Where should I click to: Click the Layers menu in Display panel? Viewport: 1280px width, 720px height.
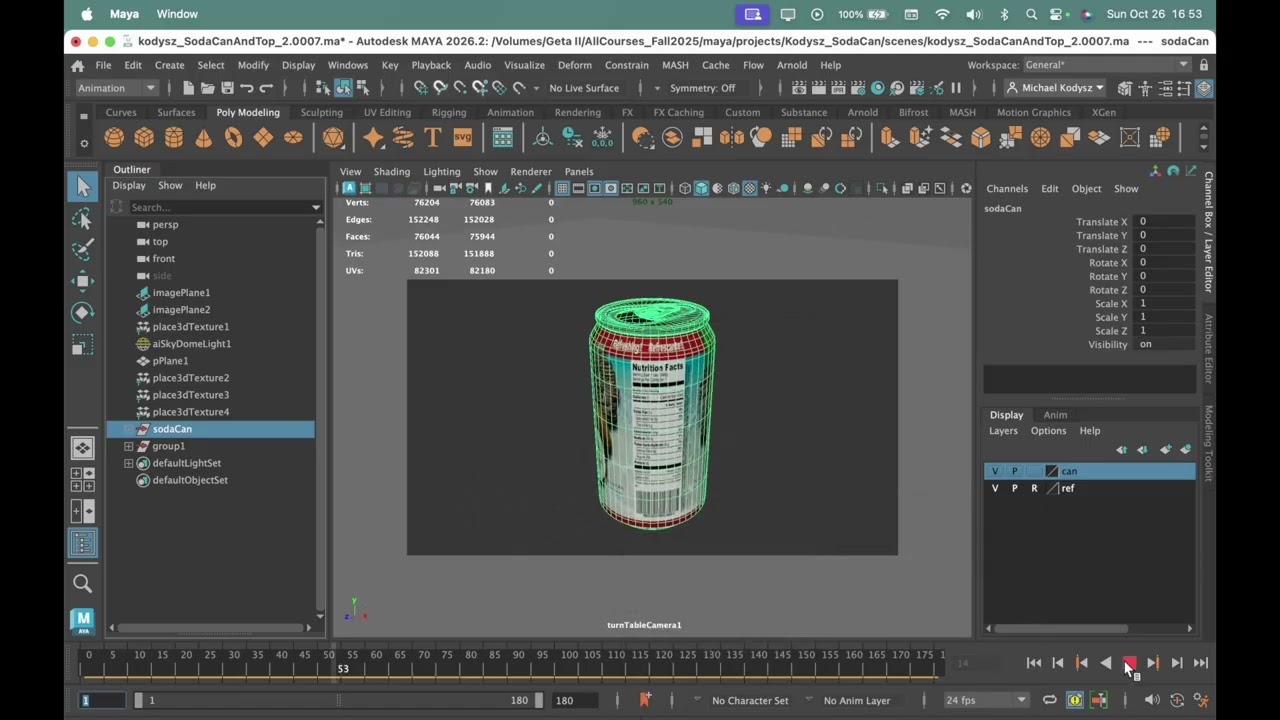(x=1003, y=431)
